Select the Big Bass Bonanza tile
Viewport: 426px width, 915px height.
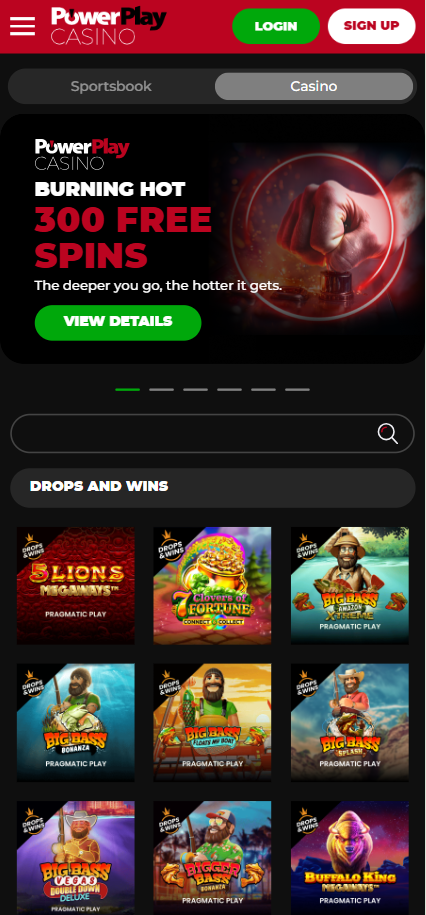[76, 722]
